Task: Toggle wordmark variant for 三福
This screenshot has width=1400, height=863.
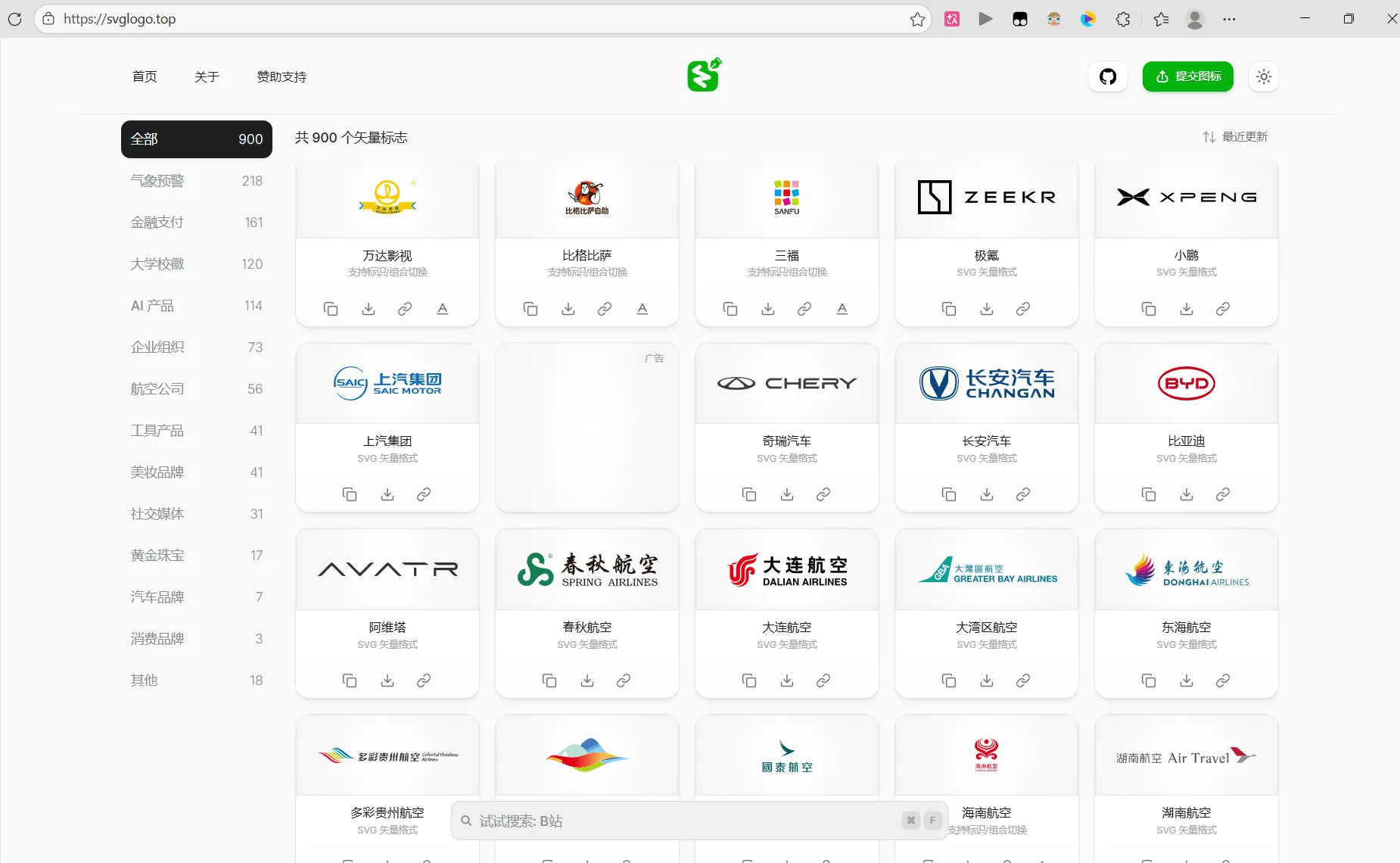Action: 842,309
